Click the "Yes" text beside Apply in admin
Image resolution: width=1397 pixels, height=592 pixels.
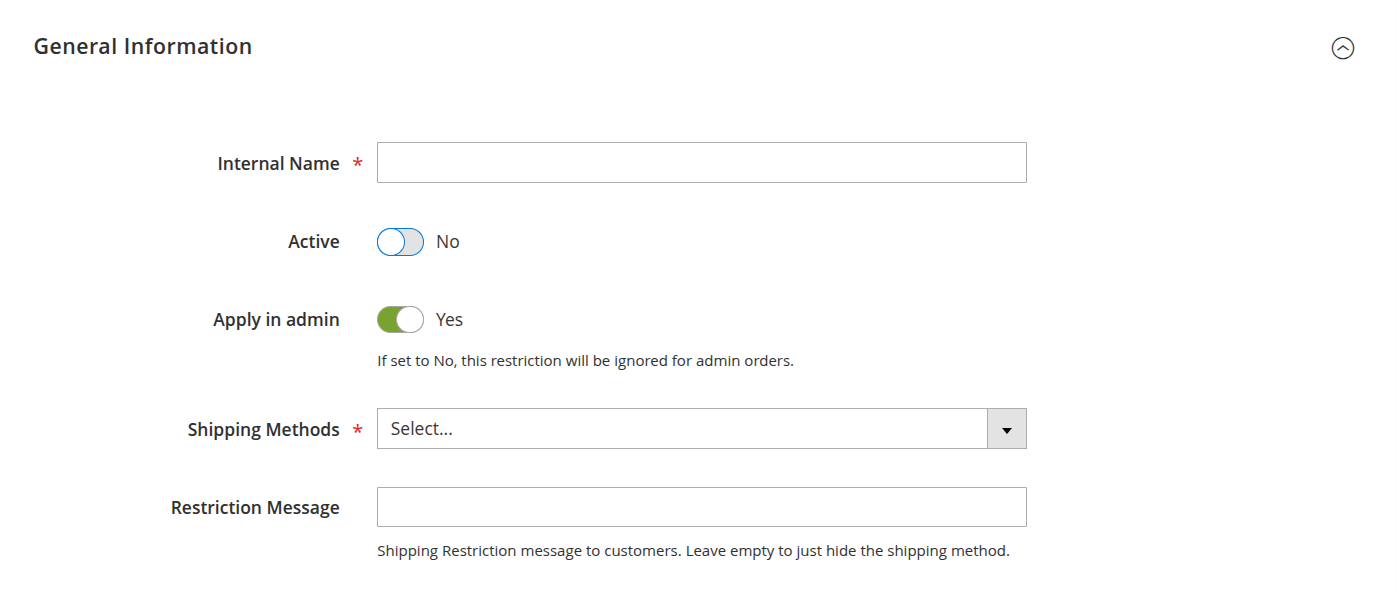coord(449,320)
